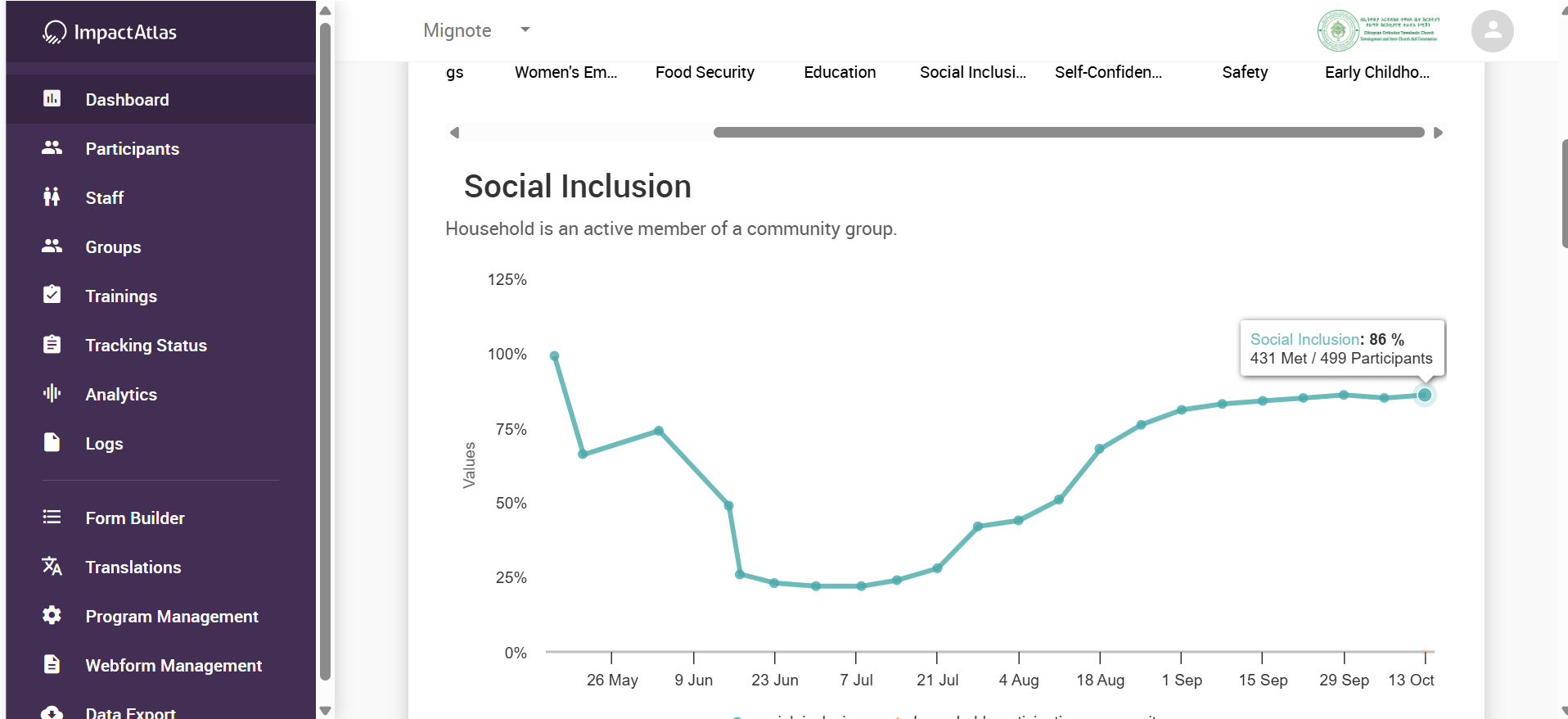This screenshot has width=1568, height=719.
Task: Select the Education tab
Action: point(840,72)
